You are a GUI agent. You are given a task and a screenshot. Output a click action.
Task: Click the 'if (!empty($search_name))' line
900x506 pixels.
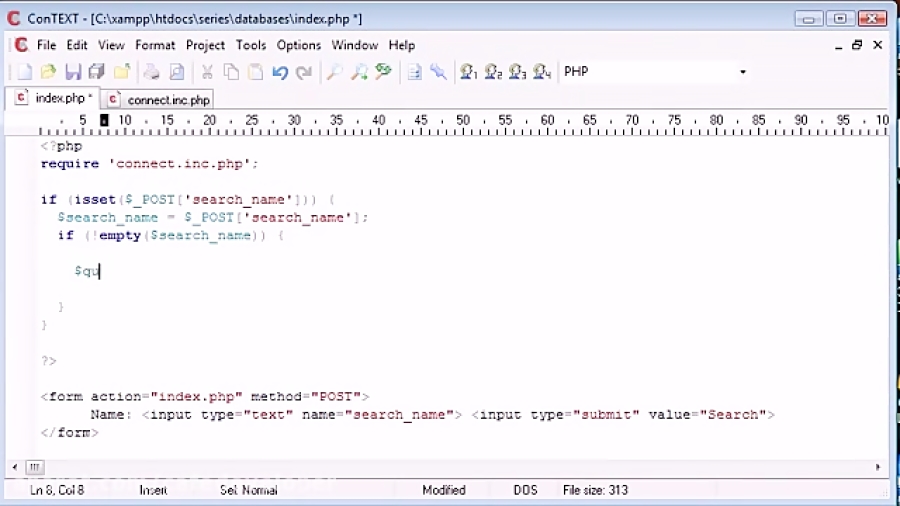(170, 235)
